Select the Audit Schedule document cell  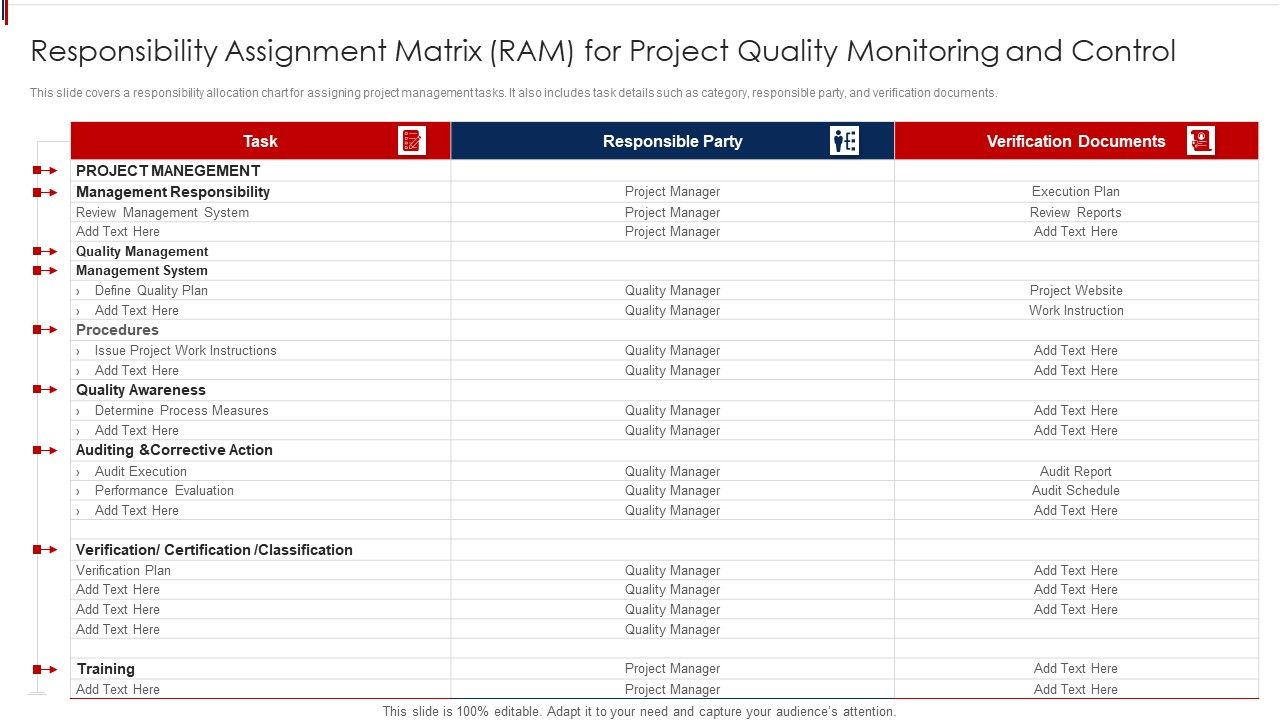[1076, 490]
